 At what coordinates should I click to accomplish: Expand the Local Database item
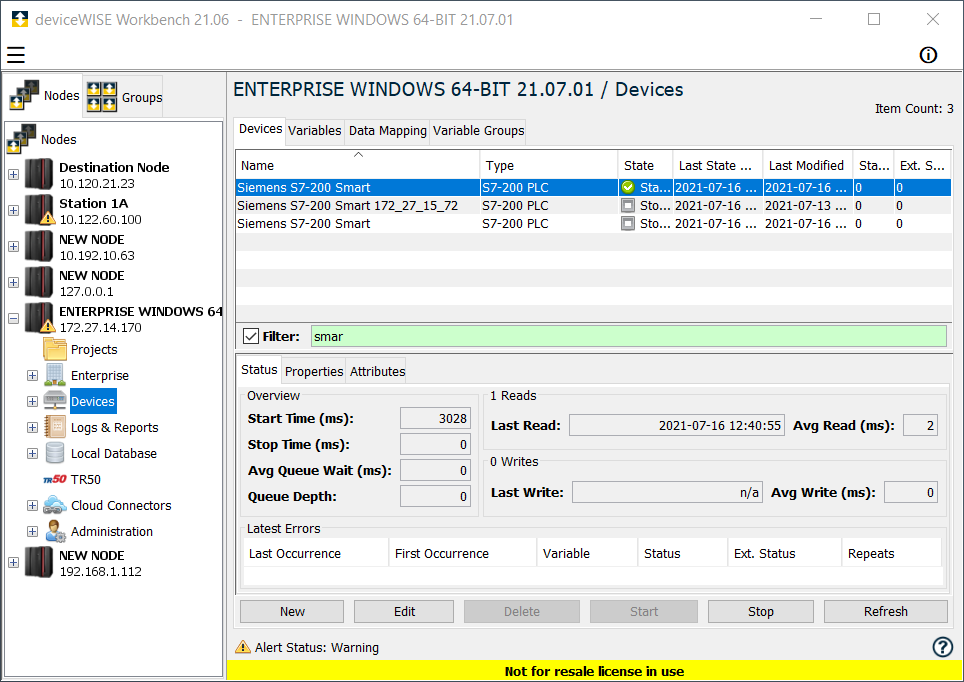click(33, 453)
